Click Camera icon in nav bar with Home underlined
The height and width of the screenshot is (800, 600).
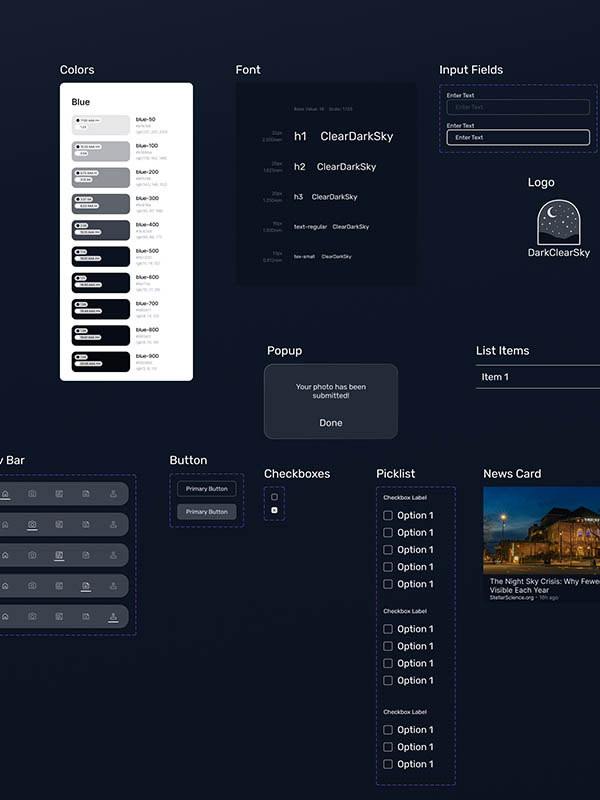pos(32,493)
